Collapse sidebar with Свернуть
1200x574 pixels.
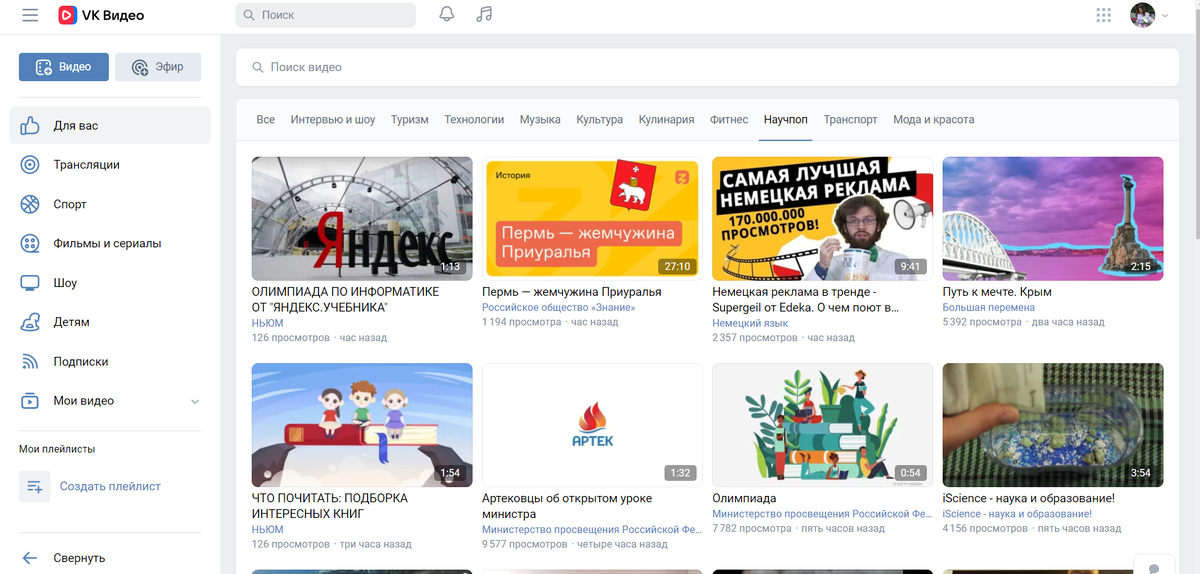[x=110, y=558]
